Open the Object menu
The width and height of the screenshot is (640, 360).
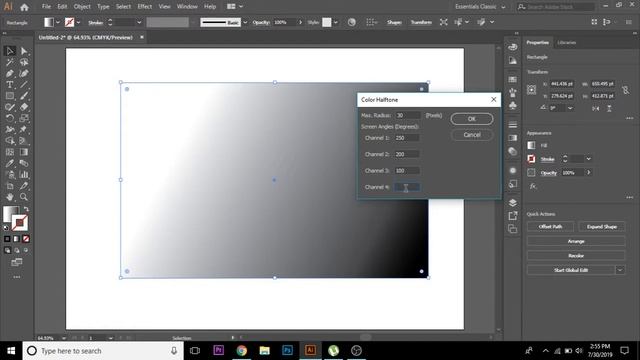82,7
